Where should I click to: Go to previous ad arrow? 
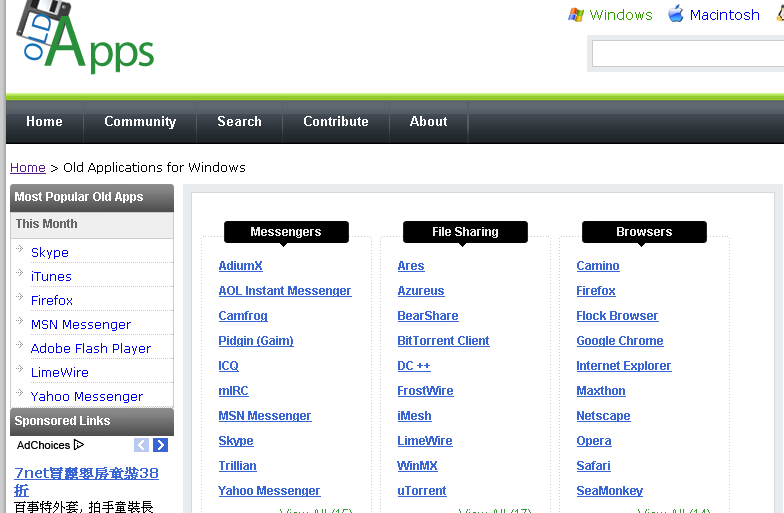coord(142,445)
